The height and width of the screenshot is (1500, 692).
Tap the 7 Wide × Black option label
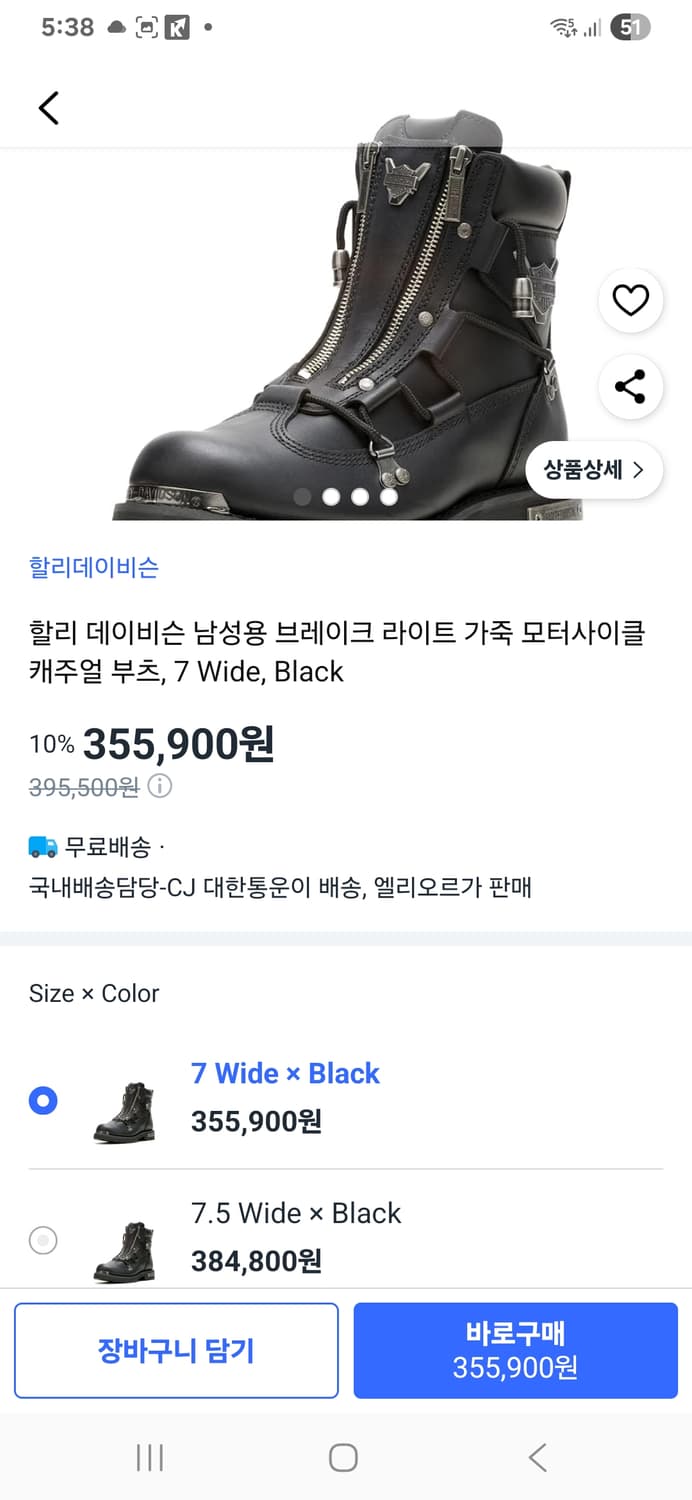click(x=286, y=1073)
